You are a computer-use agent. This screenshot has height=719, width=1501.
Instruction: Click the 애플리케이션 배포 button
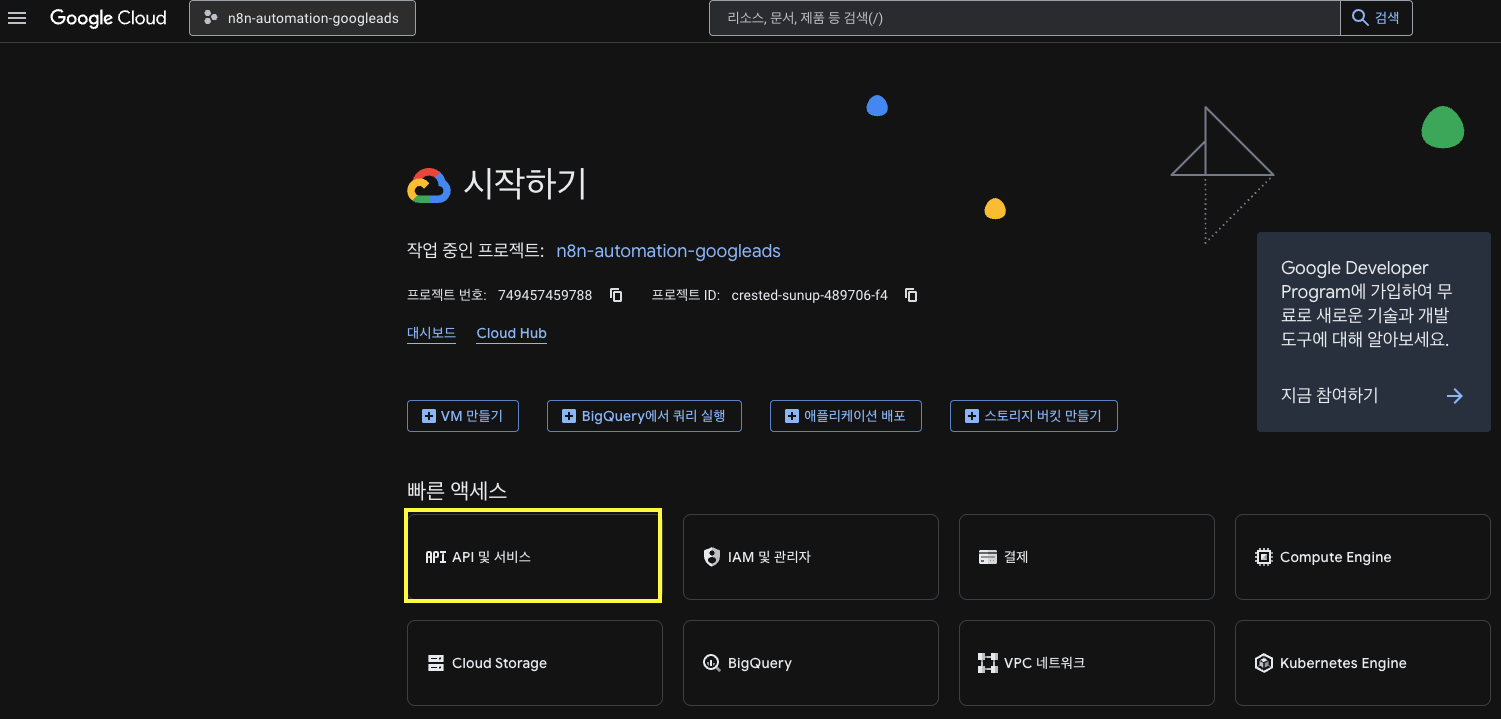(845, 416)
